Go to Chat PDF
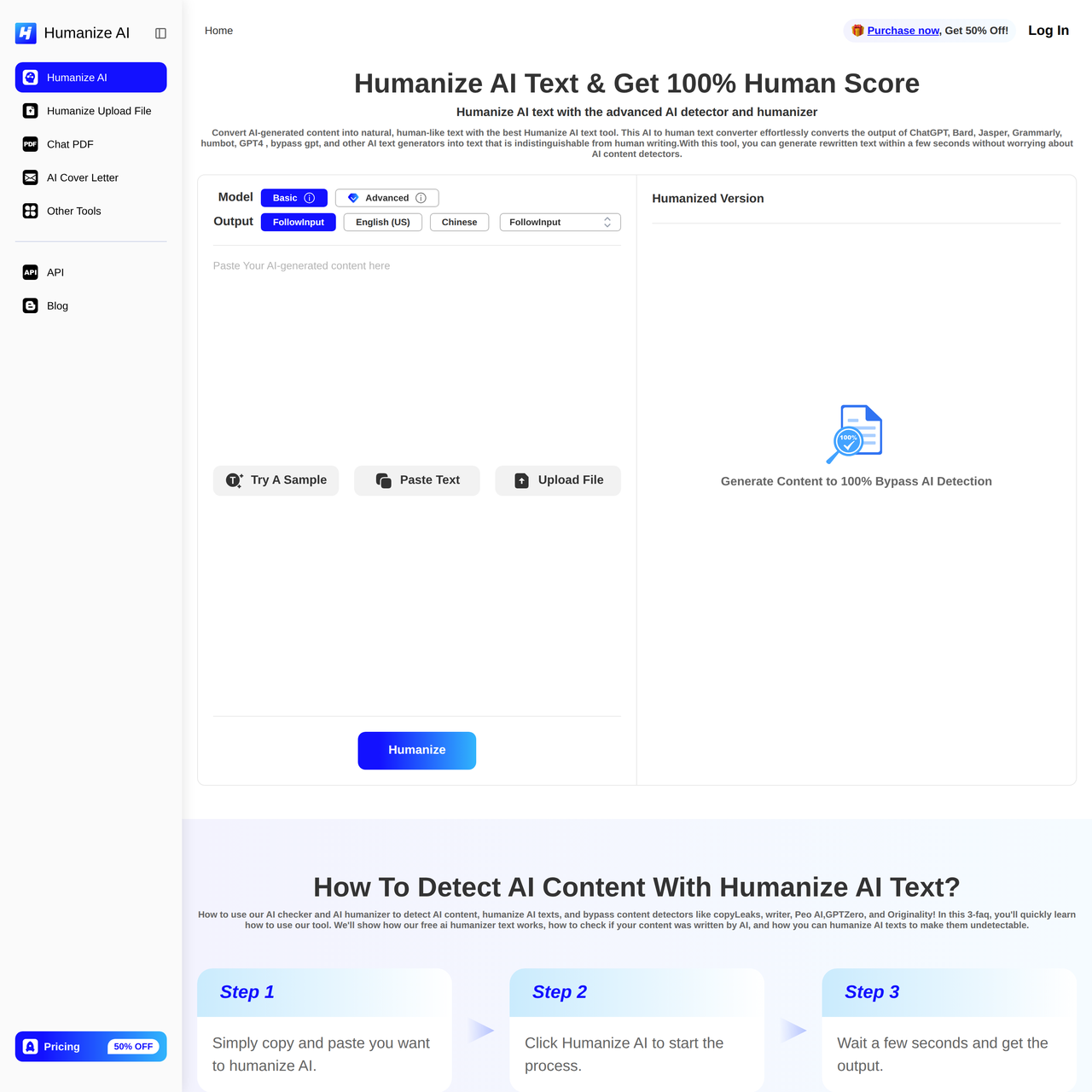The width and height of the screenshot is (1092, 1092). 91,144
